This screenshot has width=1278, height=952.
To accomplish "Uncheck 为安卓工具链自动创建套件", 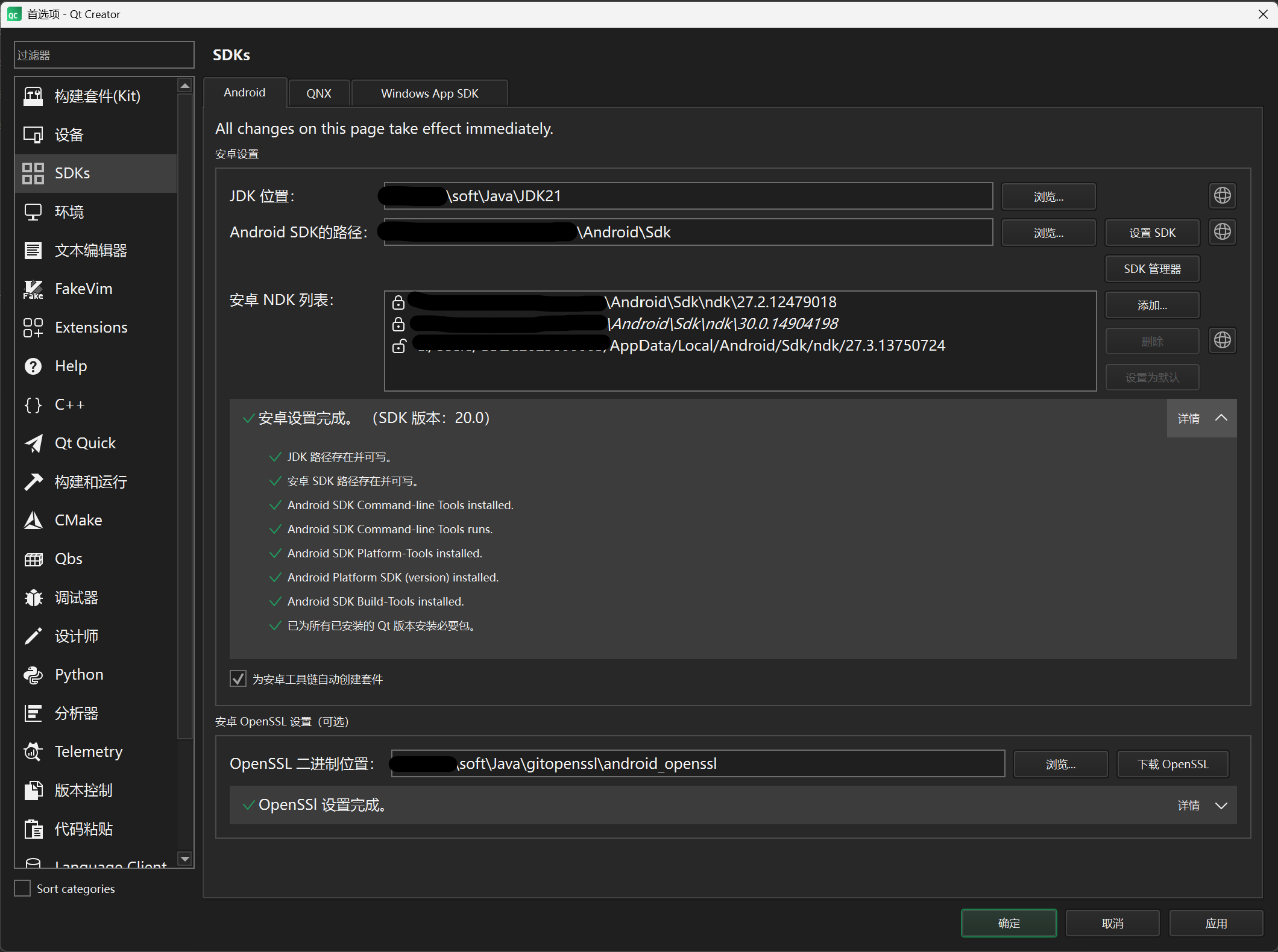I will tap(238, 678).
